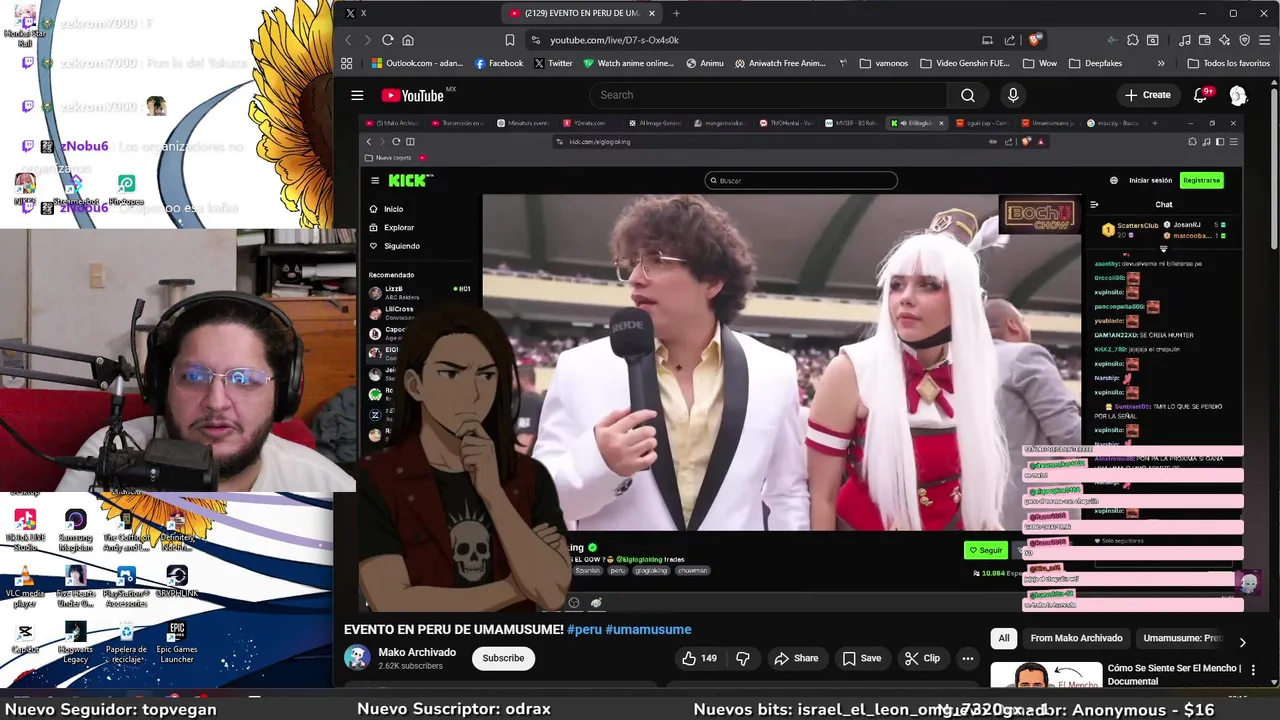Click the Mako Archivado channel avatar
The width and height of the screenshot is (1280, 720).
(357, 657)
